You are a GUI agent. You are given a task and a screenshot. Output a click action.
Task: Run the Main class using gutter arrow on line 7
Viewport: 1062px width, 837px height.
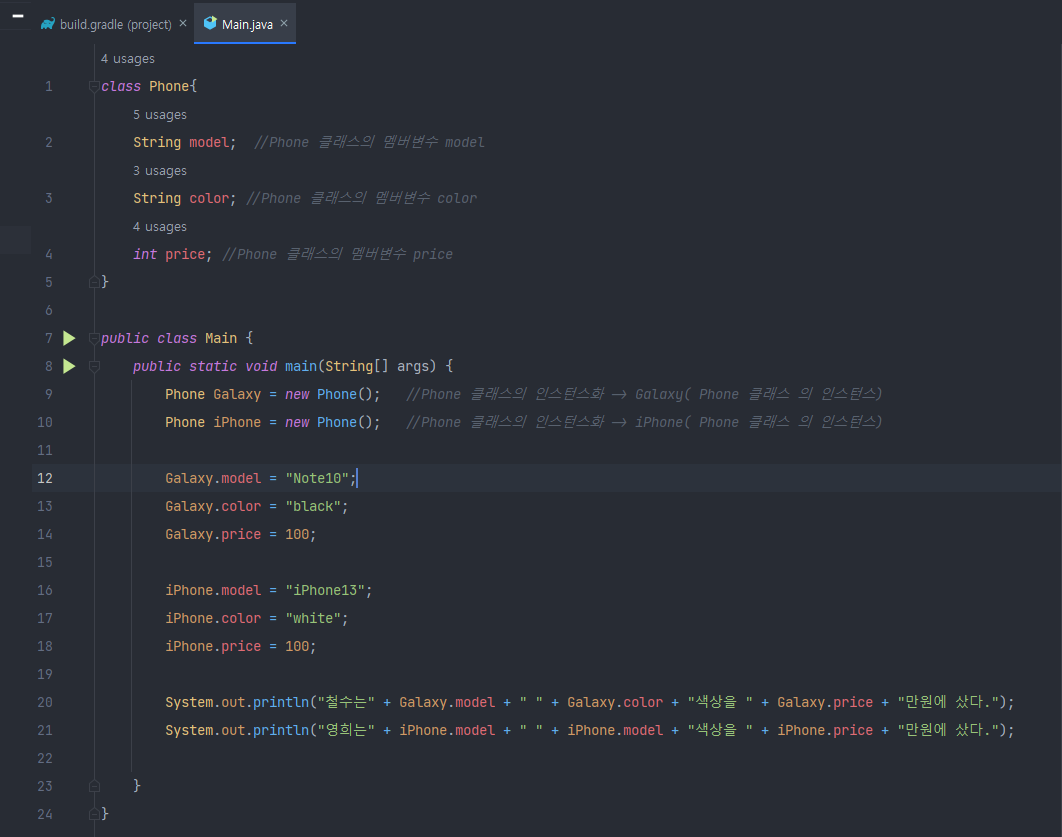click(x=69, y=338)
